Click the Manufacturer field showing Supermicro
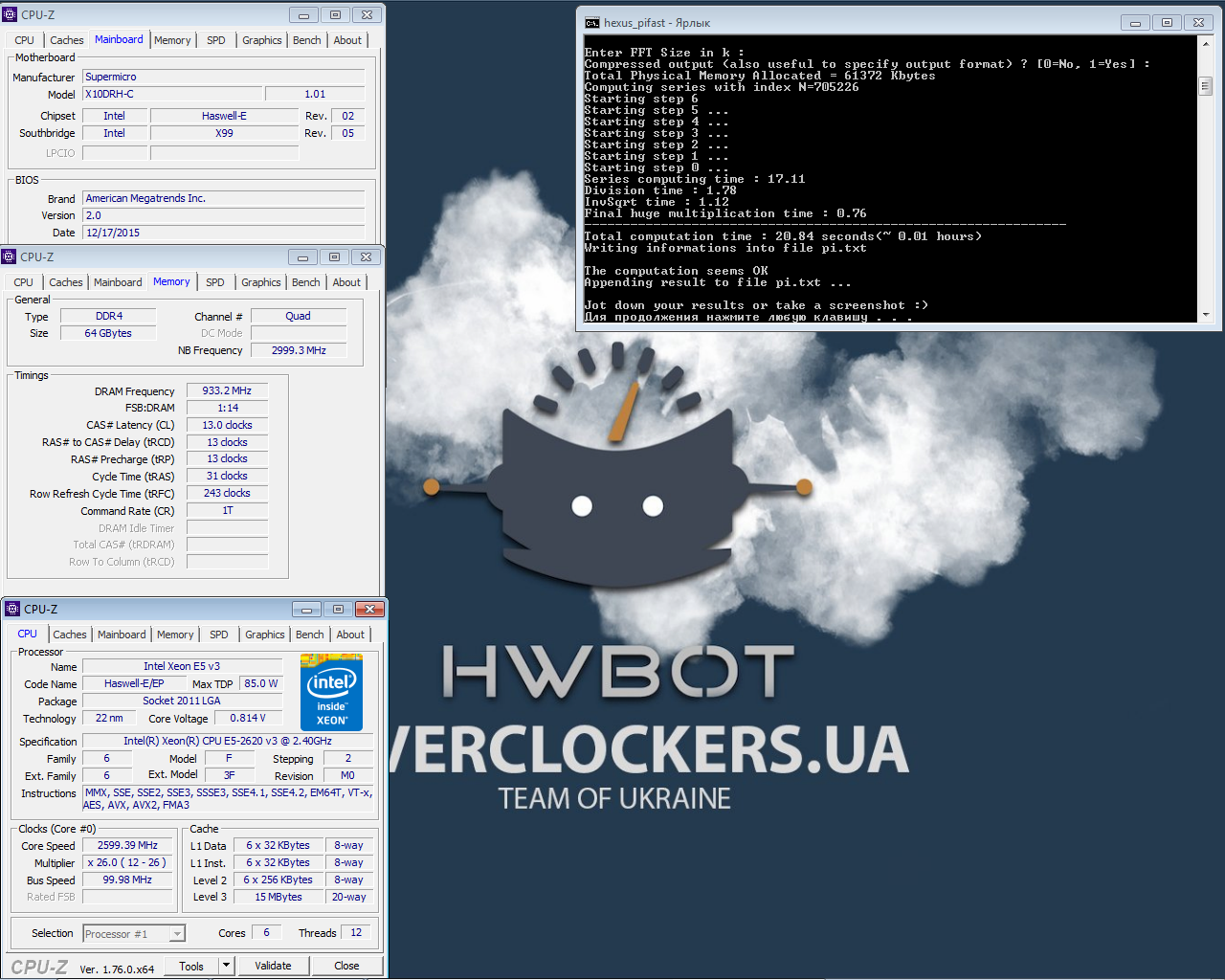 point(224,77)
